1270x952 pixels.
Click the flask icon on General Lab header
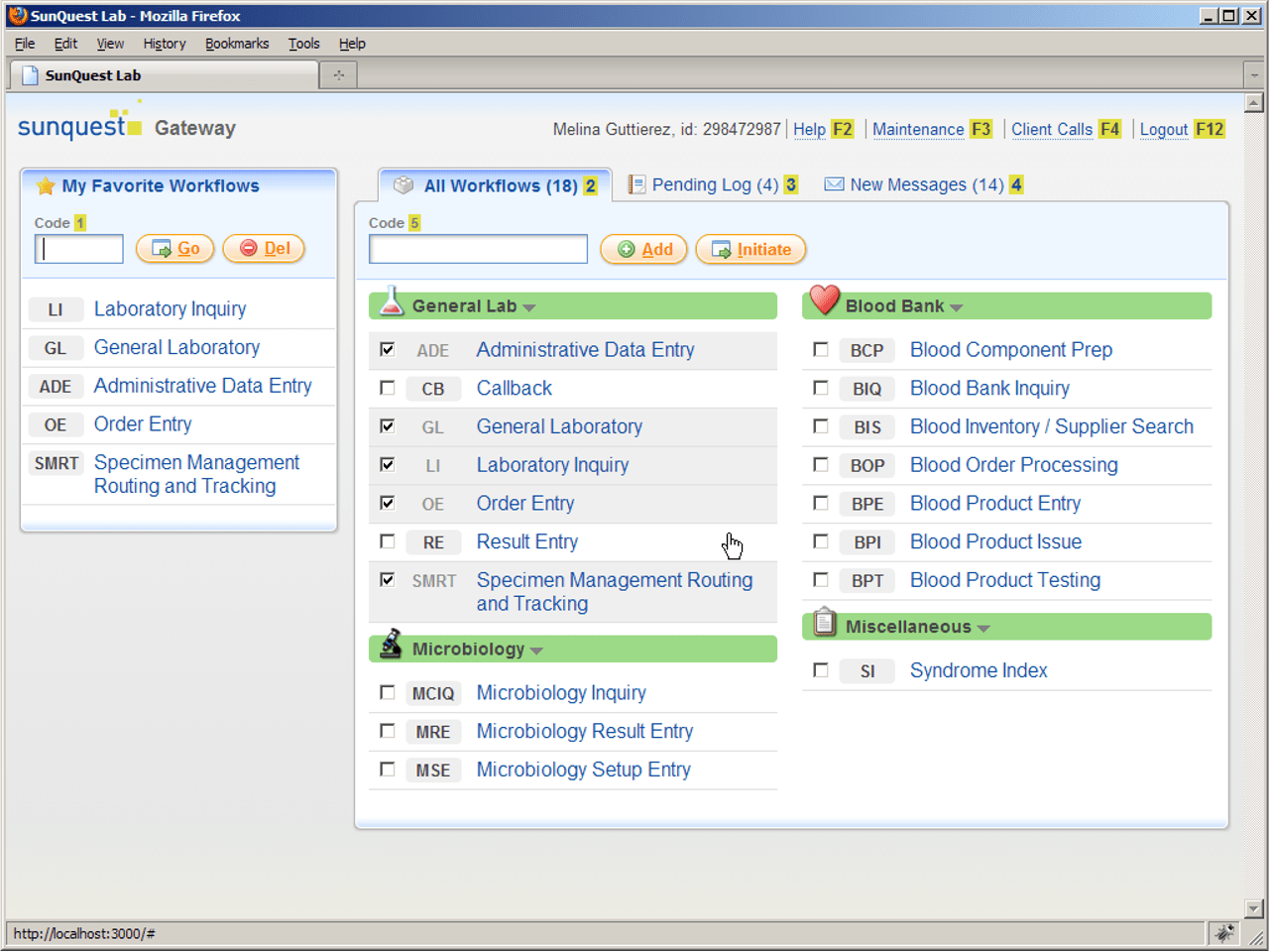392,301
